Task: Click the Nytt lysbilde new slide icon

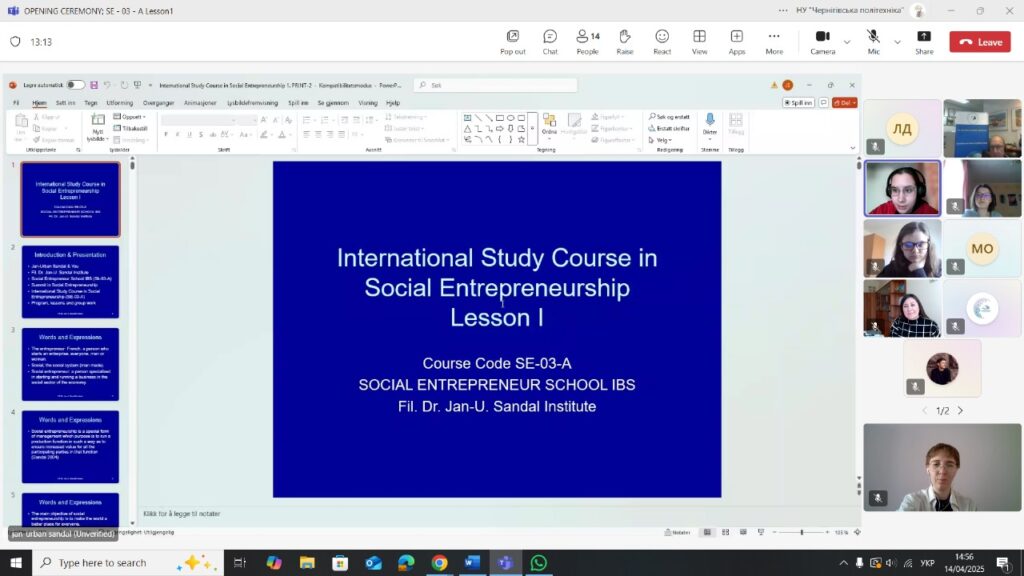Action: (98, 120)
